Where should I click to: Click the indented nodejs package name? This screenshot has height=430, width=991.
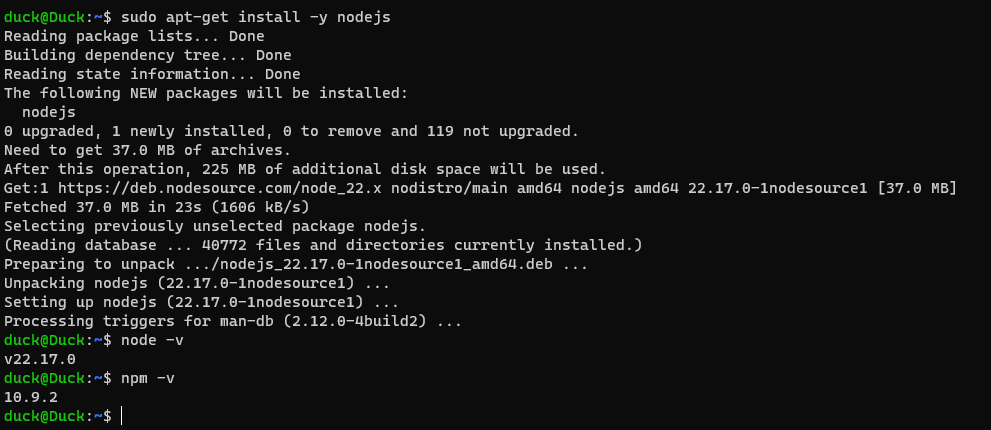48,112
